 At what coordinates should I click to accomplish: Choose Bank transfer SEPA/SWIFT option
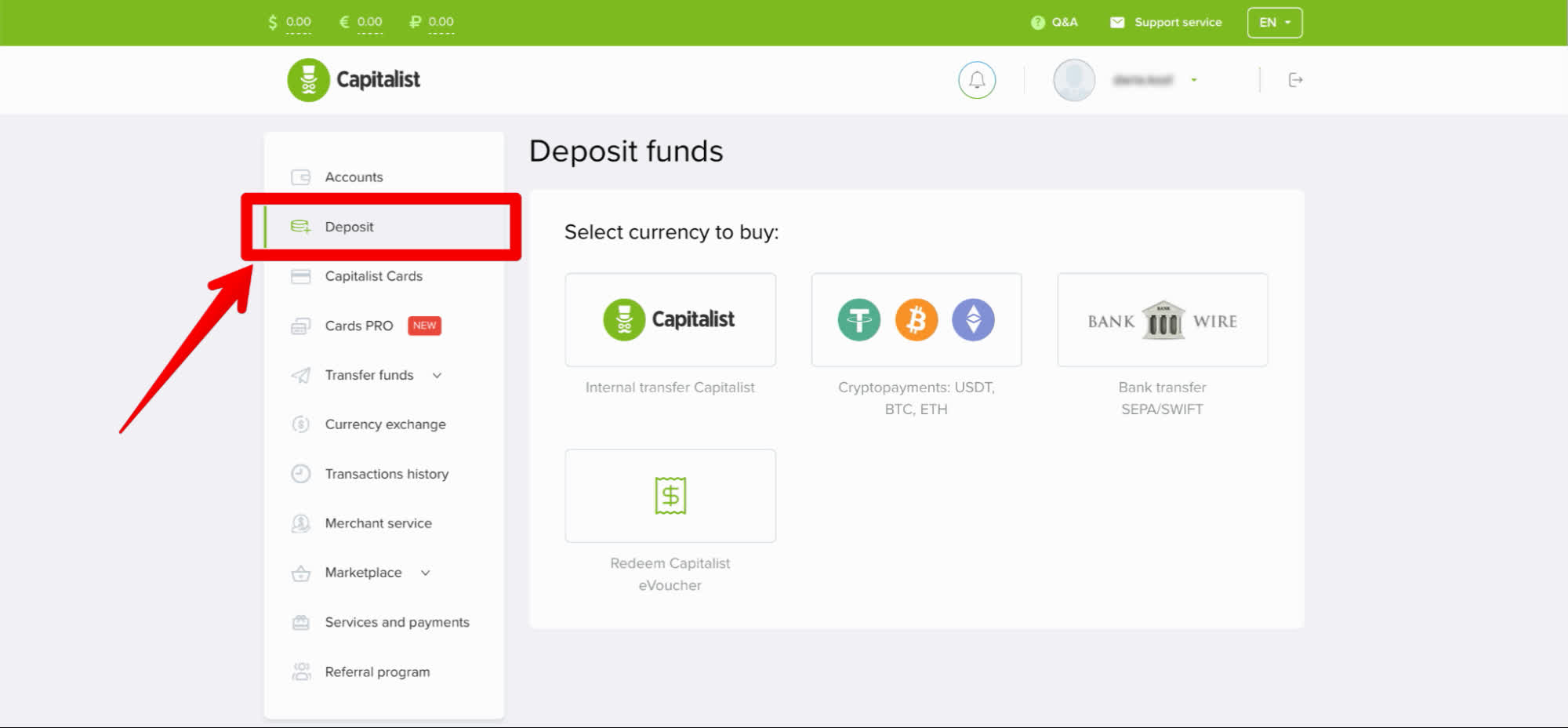tap(1163, 320)
